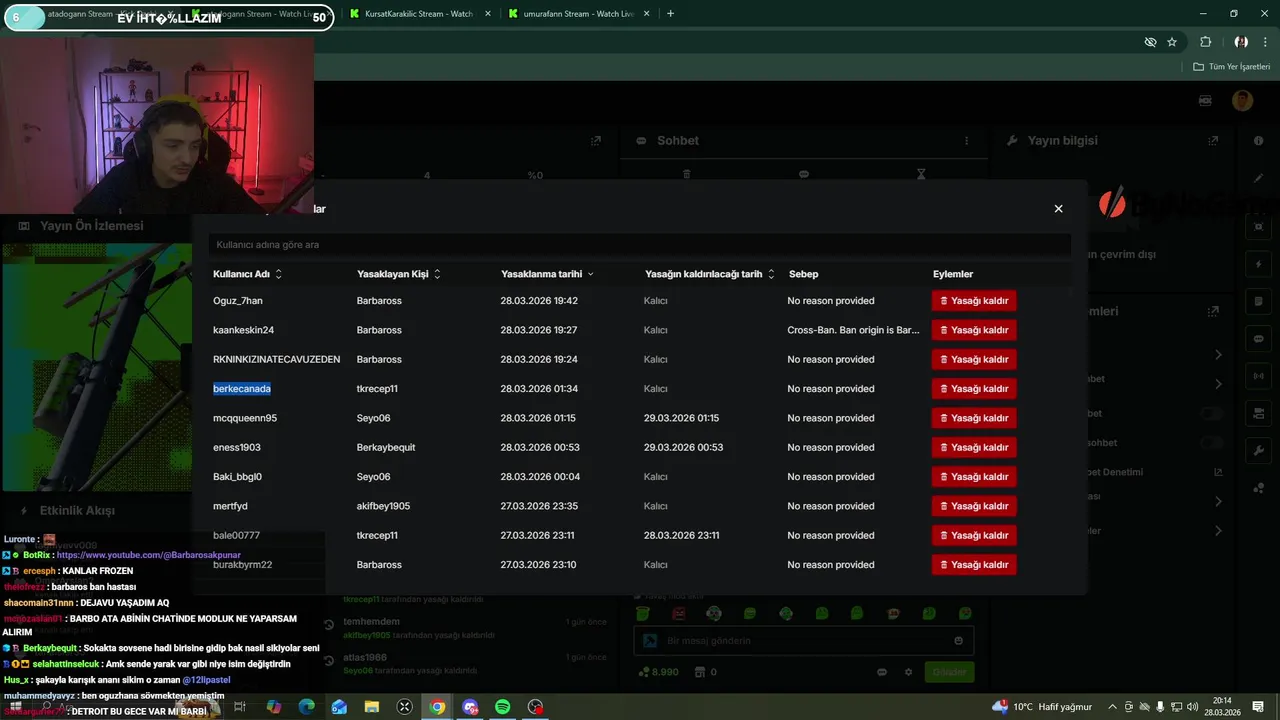Click the document sidebar icon
Image resolution: width=1280 pixels, height=720 pixels.
coord(1258,301)
